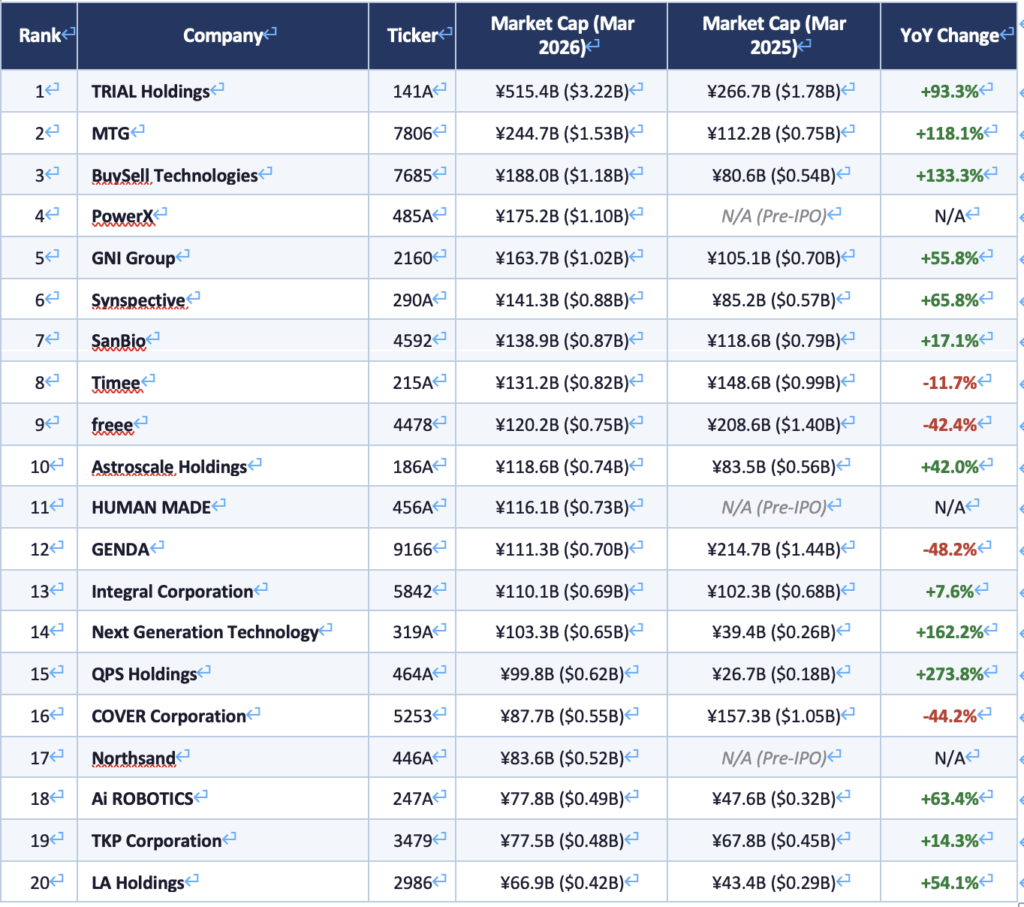Viewport: 1024px width, 907px height.
Task: Click the Market Cap (Mar 2026) header
Action: 561,35
